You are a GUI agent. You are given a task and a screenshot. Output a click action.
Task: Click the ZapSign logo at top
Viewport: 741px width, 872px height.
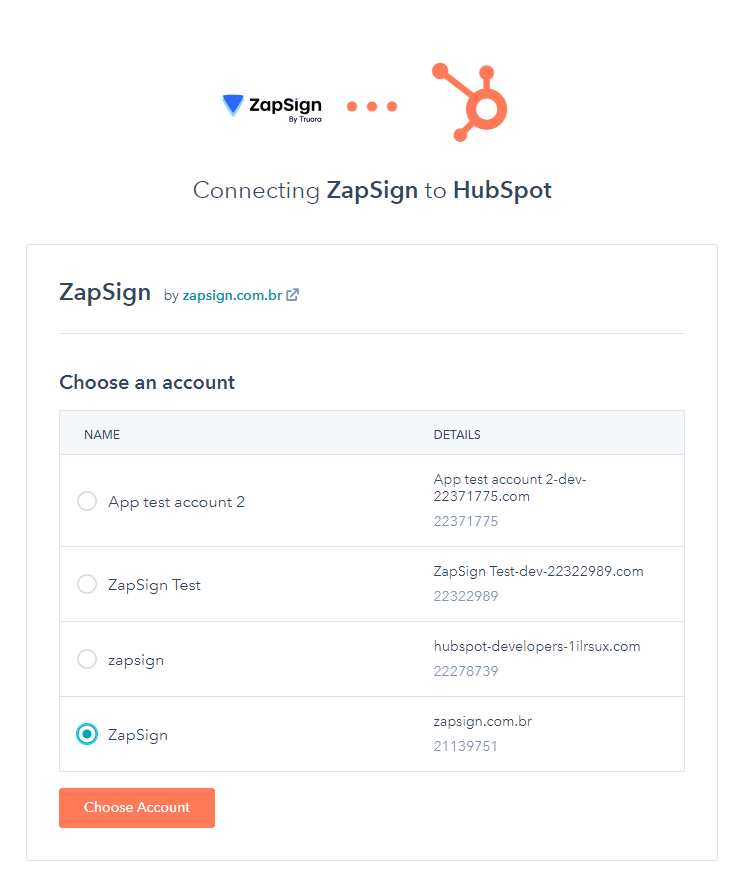272,107
